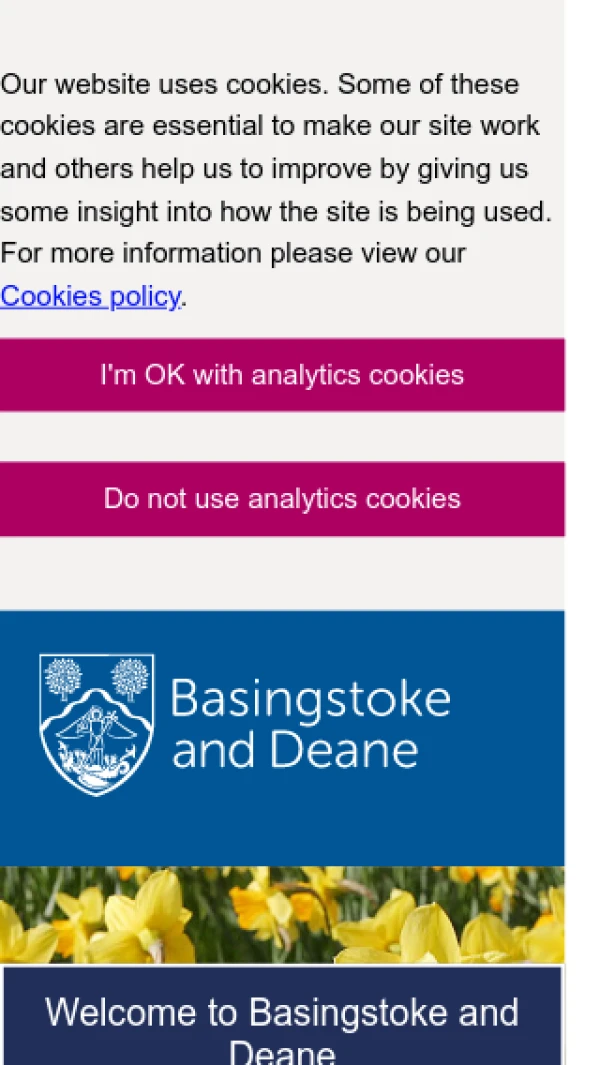This screenshot has width=600, height=1065.
Task: Click the "Basingstoke" word in the logo
Action: (310, 699)
